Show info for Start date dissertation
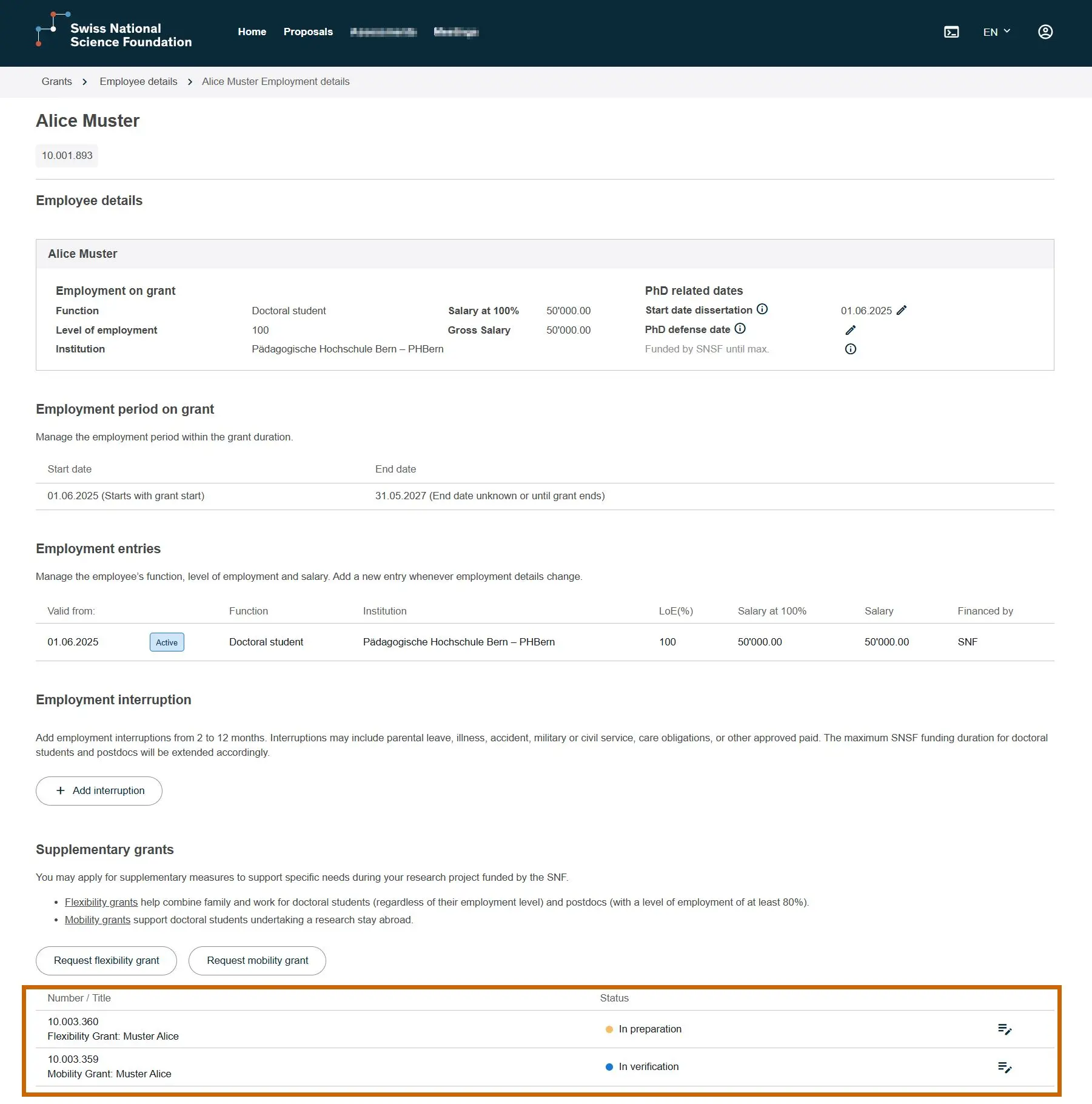Screen dimensions: 1092x1104 click(762, 309)
